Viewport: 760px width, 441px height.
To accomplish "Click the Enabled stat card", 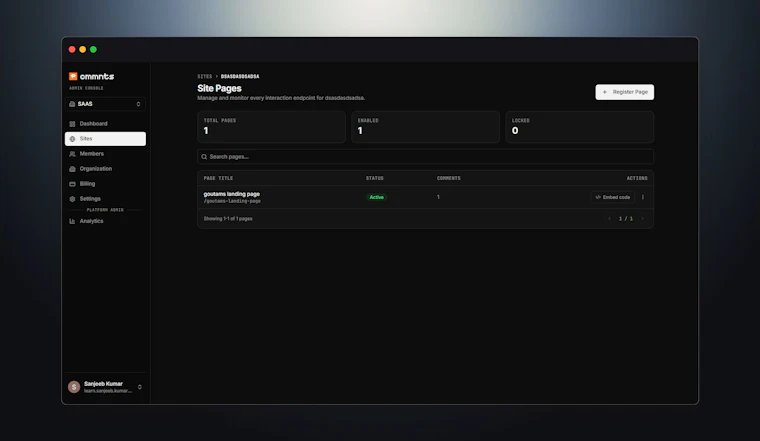I will pos(425,127).
